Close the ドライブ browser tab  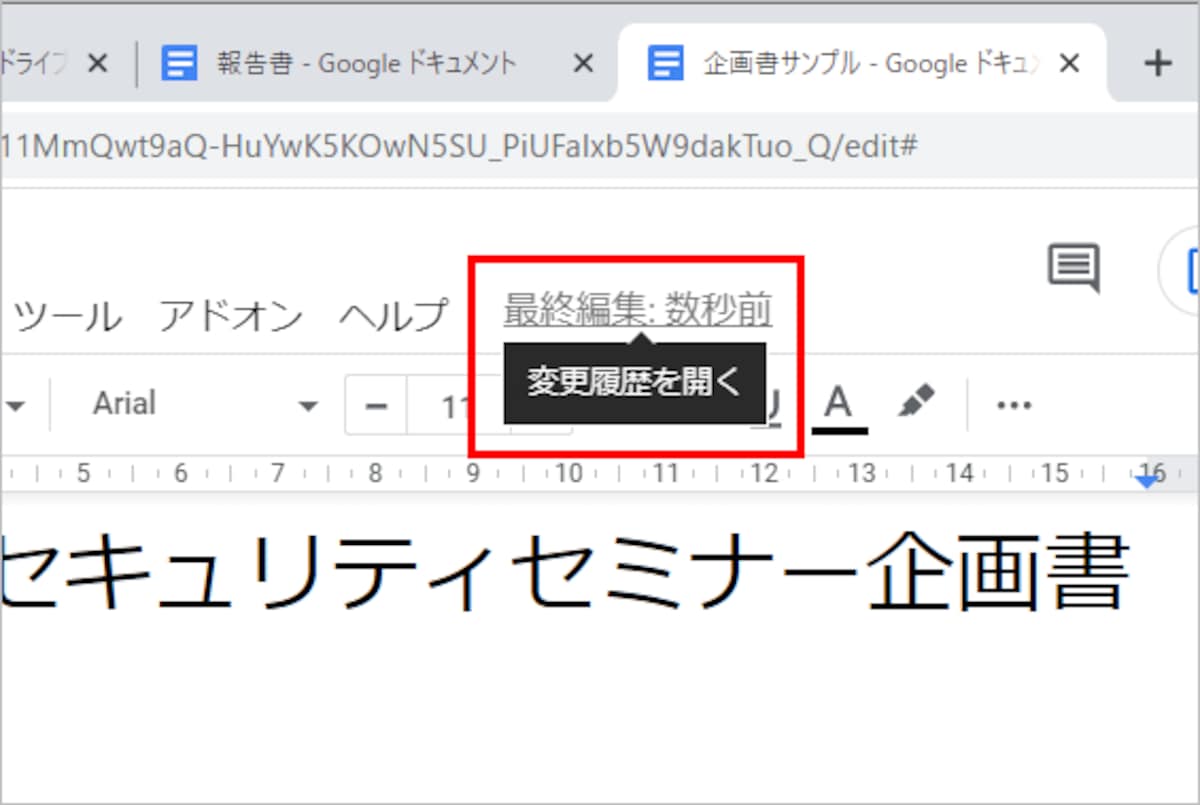(x=97, y=65)
